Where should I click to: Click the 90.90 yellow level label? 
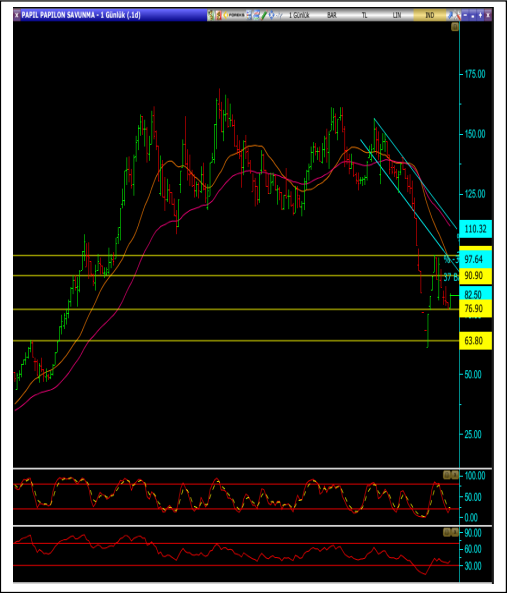(x=476, y=276)
